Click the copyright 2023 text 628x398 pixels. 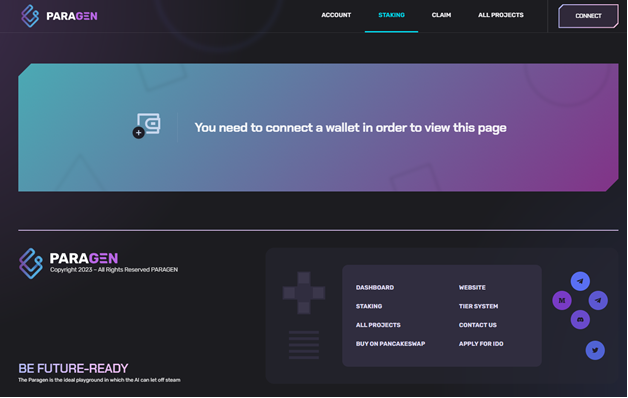point(114,270)
